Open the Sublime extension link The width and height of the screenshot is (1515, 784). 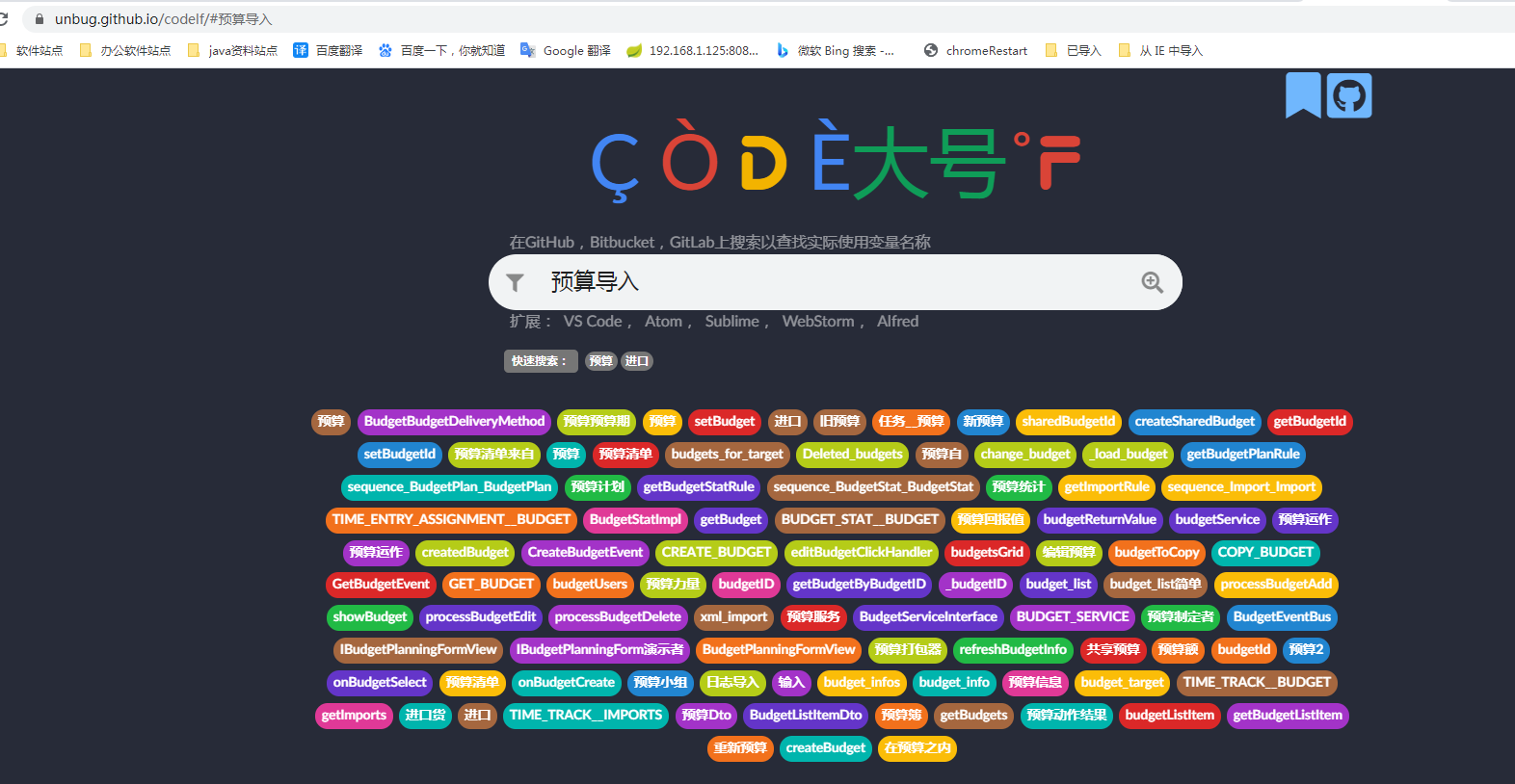tap(731, 322)
